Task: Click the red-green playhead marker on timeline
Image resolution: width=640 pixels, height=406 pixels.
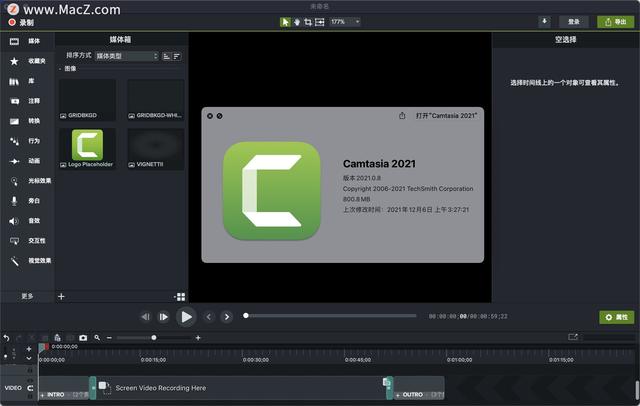Action: 43,347
